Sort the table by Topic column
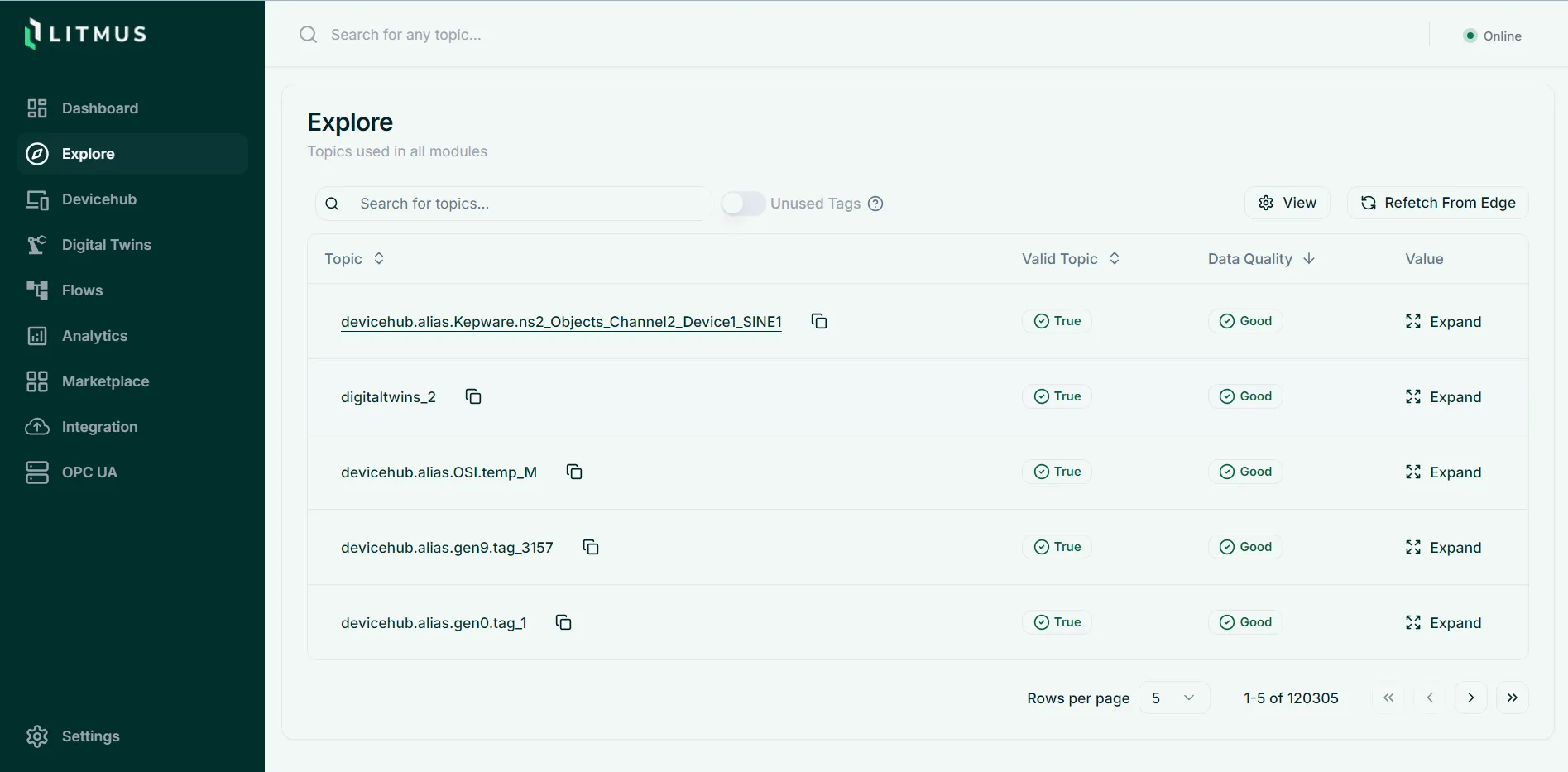Viewport: 1568px width, 772px height. coord(354,259)
